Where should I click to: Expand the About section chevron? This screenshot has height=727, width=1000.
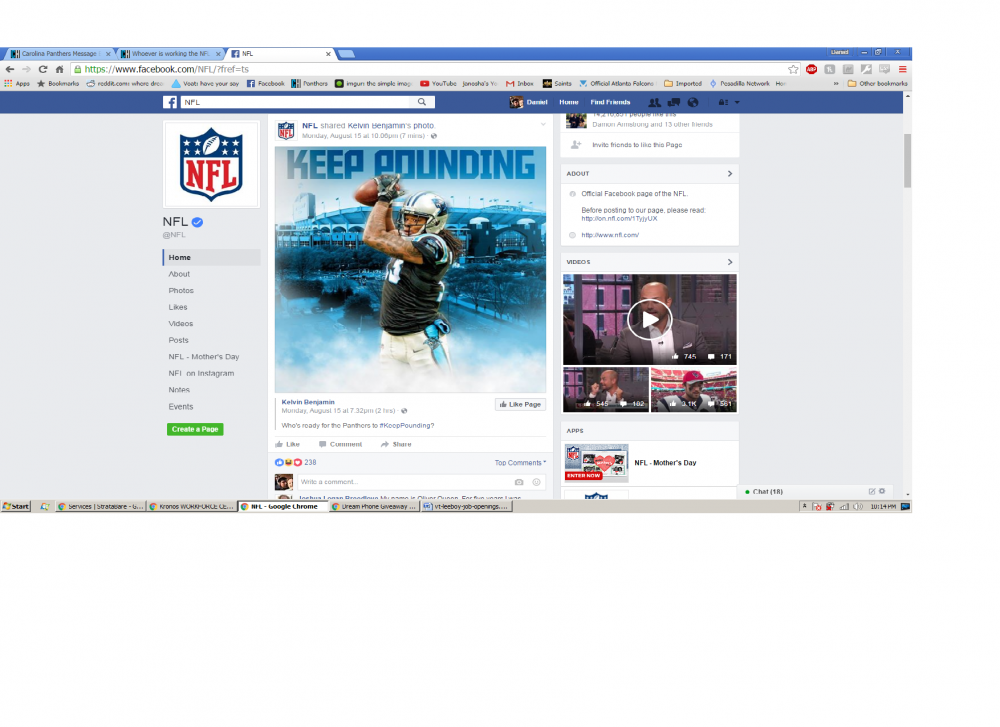730,173
